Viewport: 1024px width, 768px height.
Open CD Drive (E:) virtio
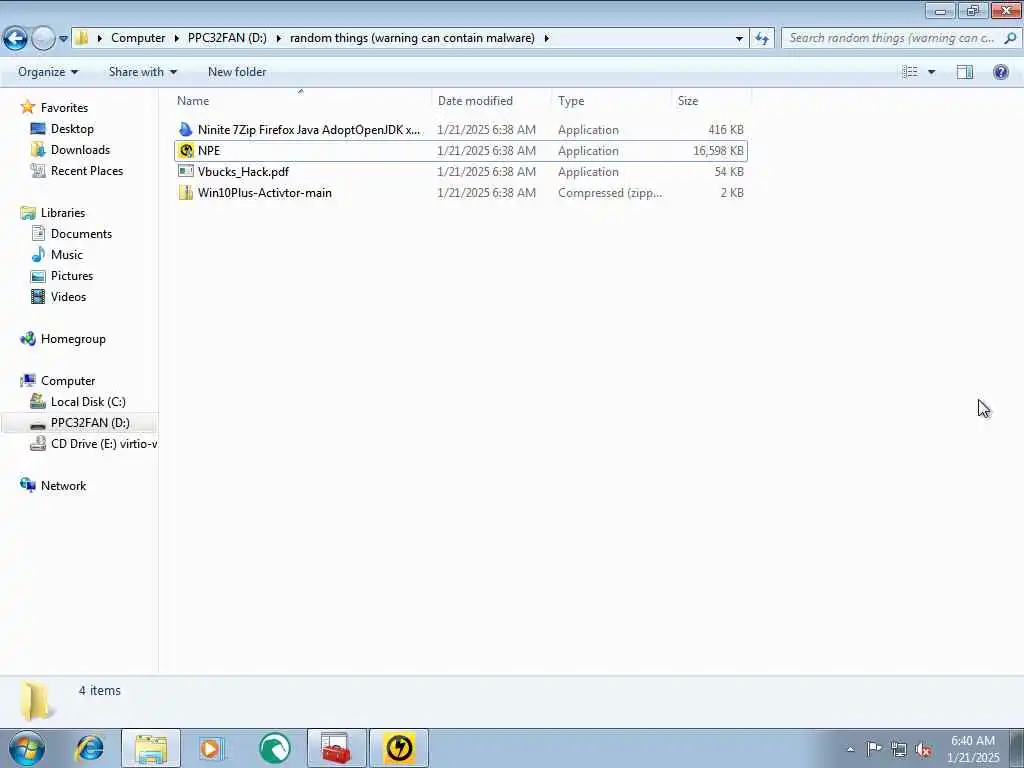pos(103,443)
